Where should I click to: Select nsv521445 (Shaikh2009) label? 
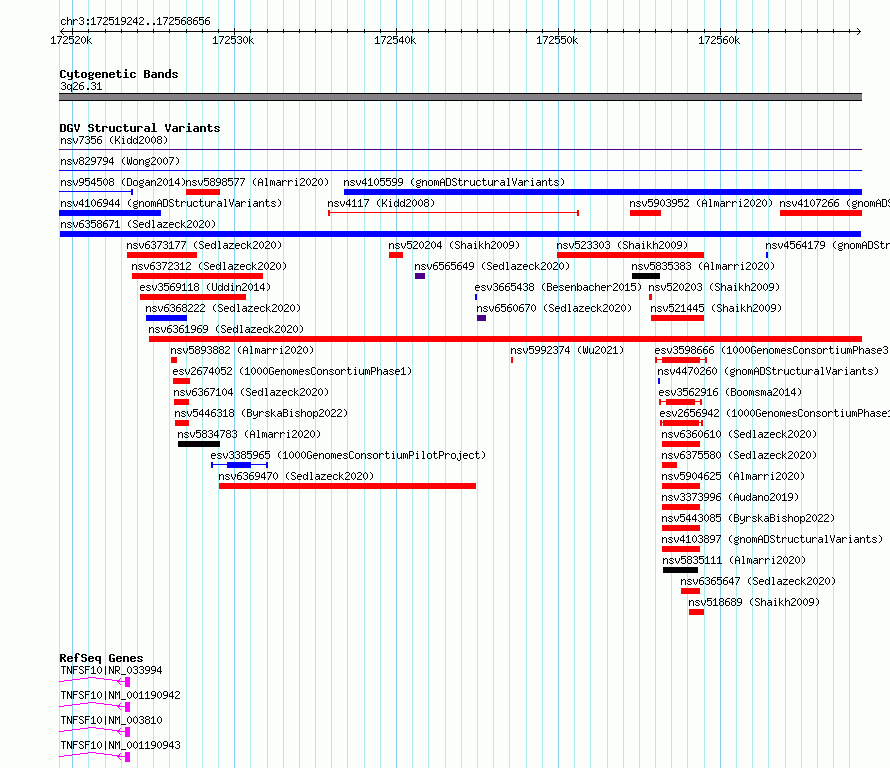716,308
